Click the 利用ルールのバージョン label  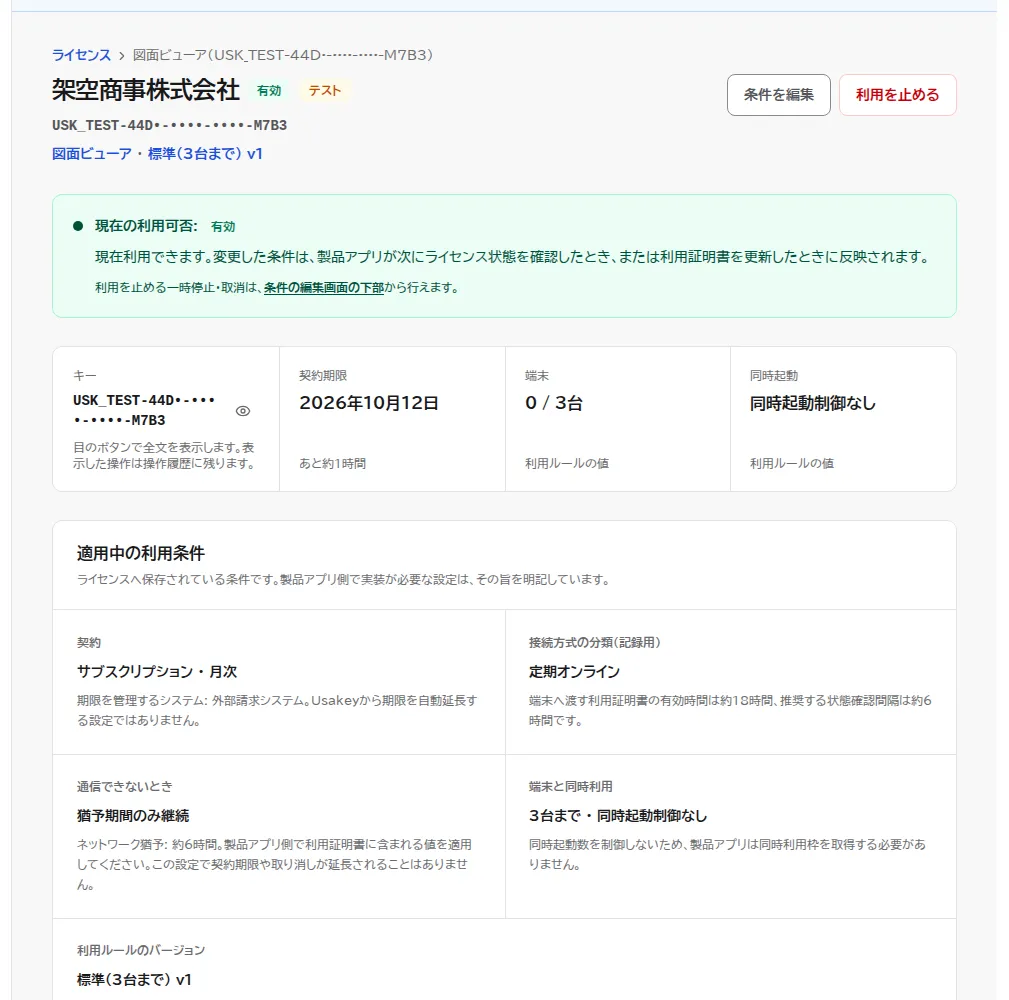pyautogui.click(x=141, y=950)
